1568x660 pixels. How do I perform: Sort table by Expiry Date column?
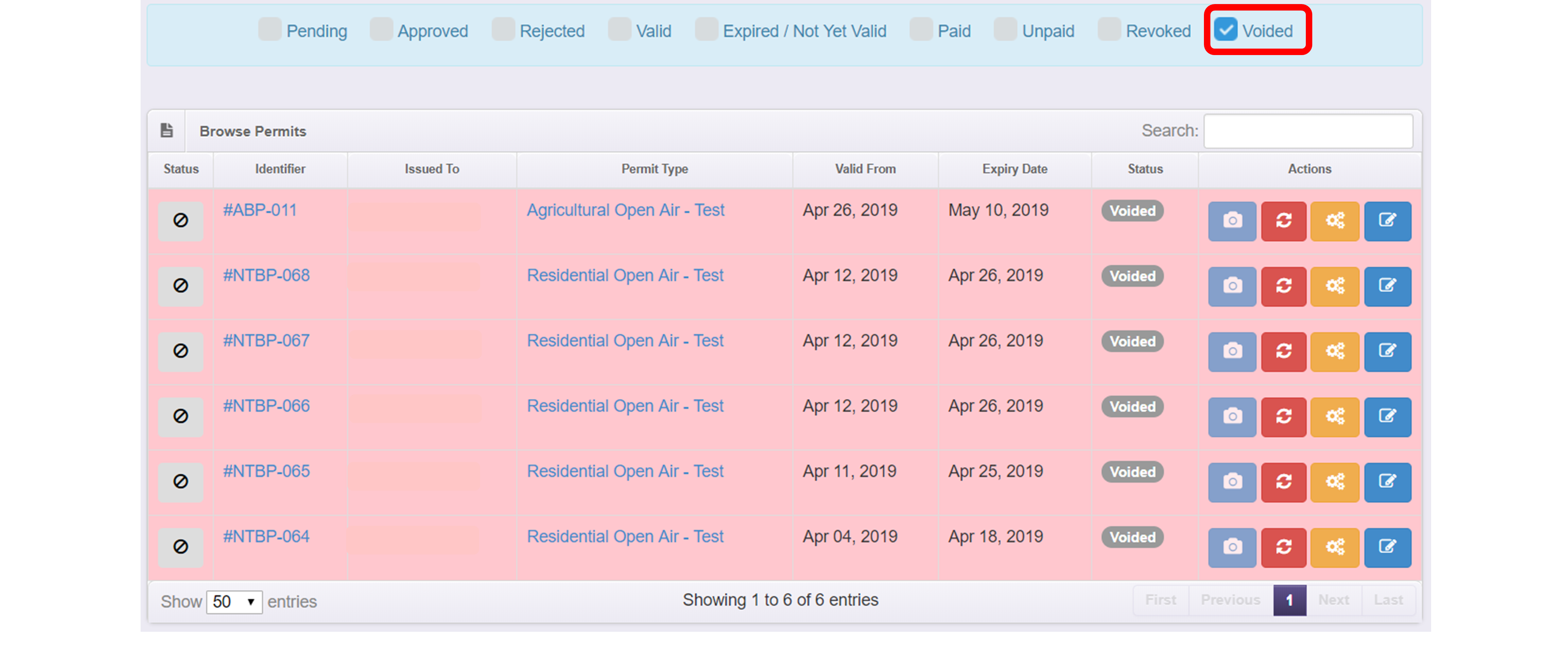[x=1014, y=169]
